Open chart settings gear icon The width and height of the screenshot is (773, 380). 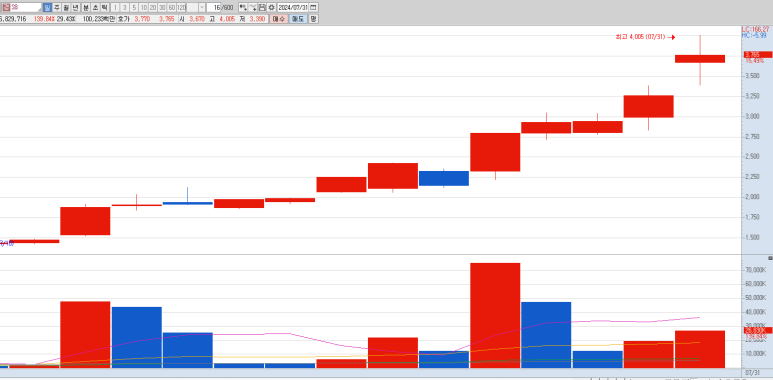271,7
